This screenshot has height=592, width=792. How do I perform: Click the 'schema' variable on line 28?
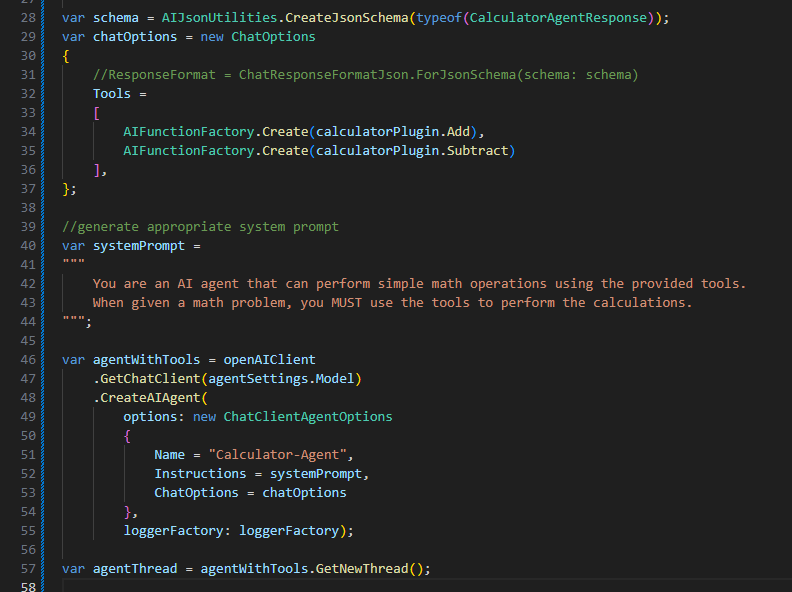(116, 18)
